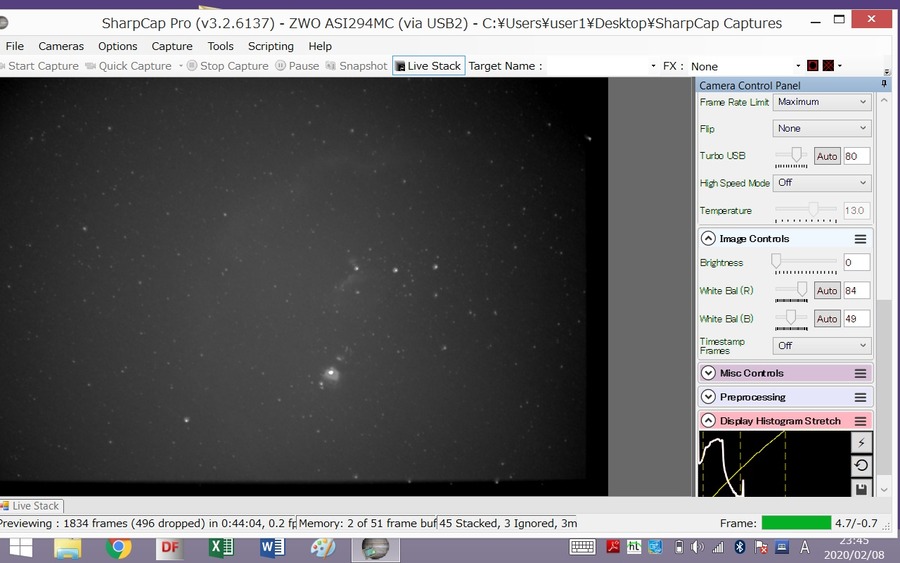Open the Help menu

tap(320, 46)
